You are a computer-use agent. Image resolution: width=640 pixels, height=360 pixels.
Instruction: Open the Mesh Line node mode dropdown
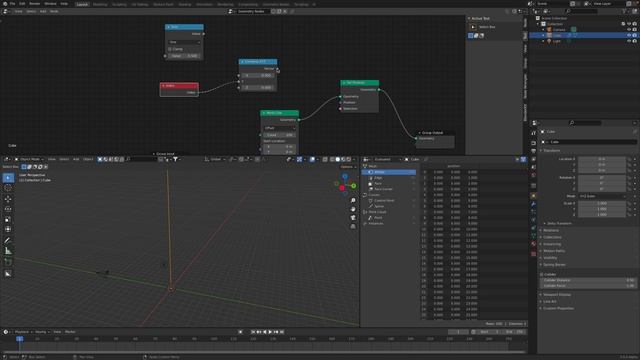[x=280, y=128]
